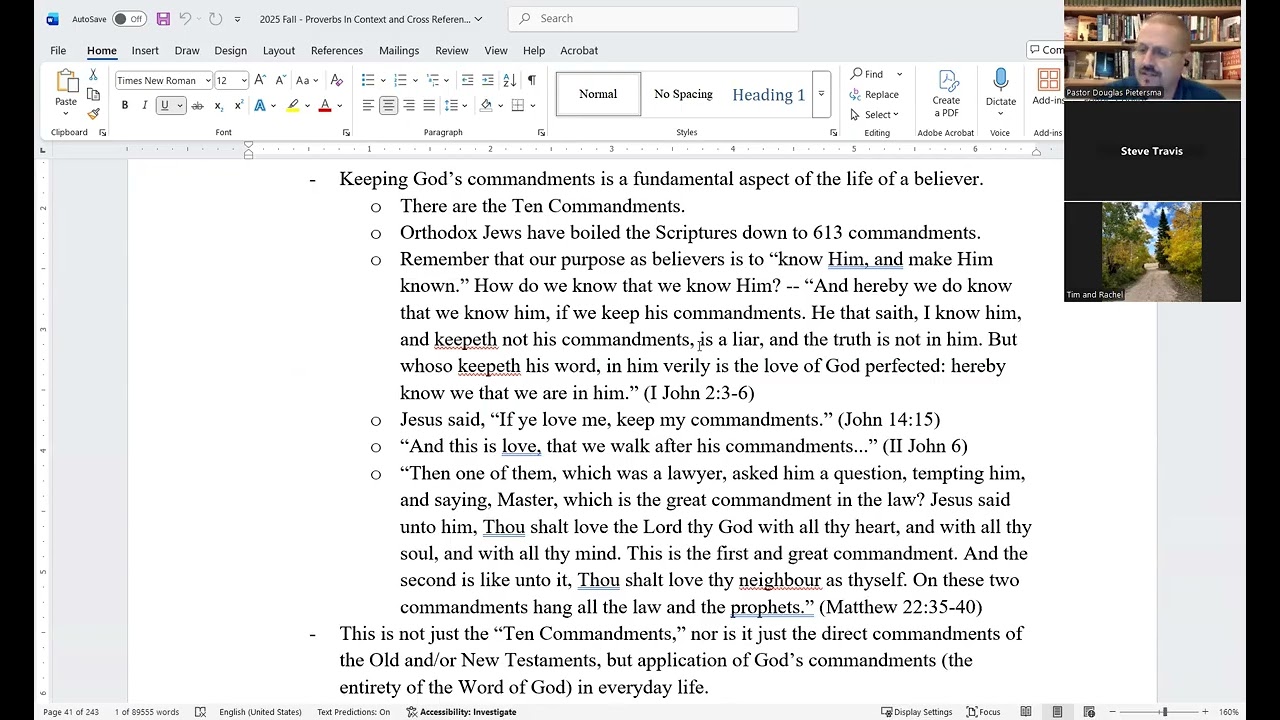Toggle Underline formatting

tap(165, 105)
